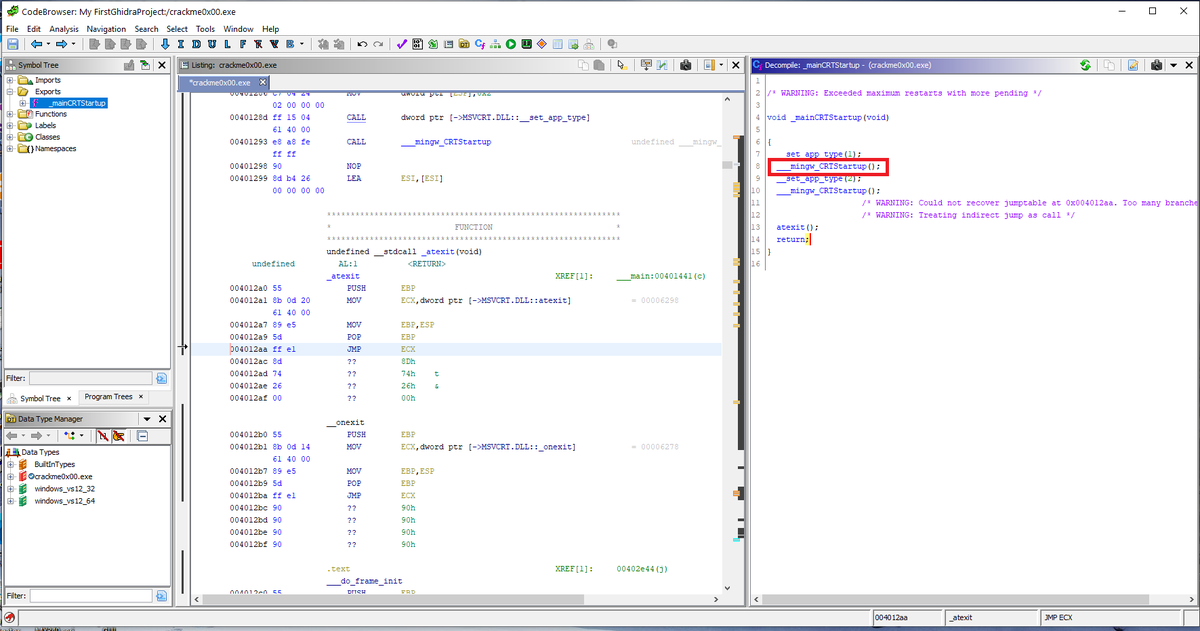
Task: Expand the _mainCRTStartup node
Action: [23, 103]
